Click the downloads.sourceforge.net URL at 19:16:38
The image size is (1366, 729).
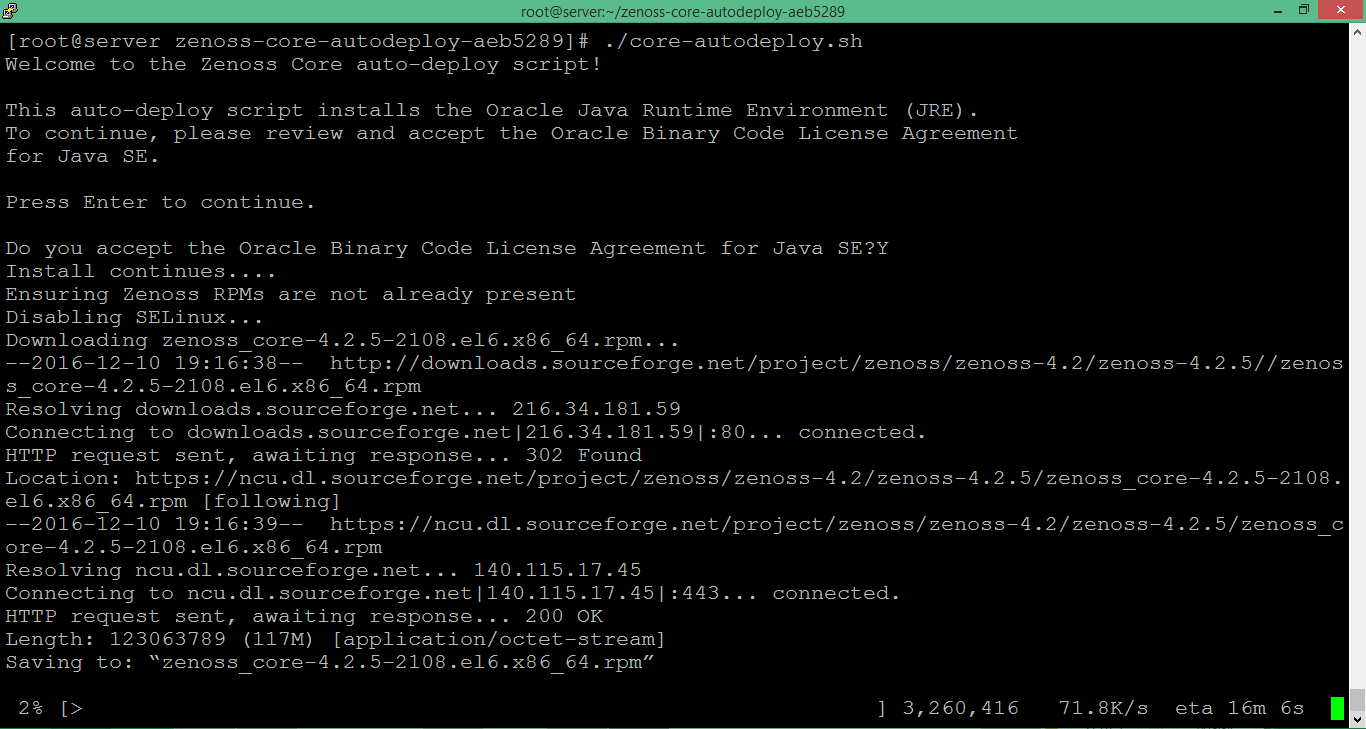[x=836, y=364]
